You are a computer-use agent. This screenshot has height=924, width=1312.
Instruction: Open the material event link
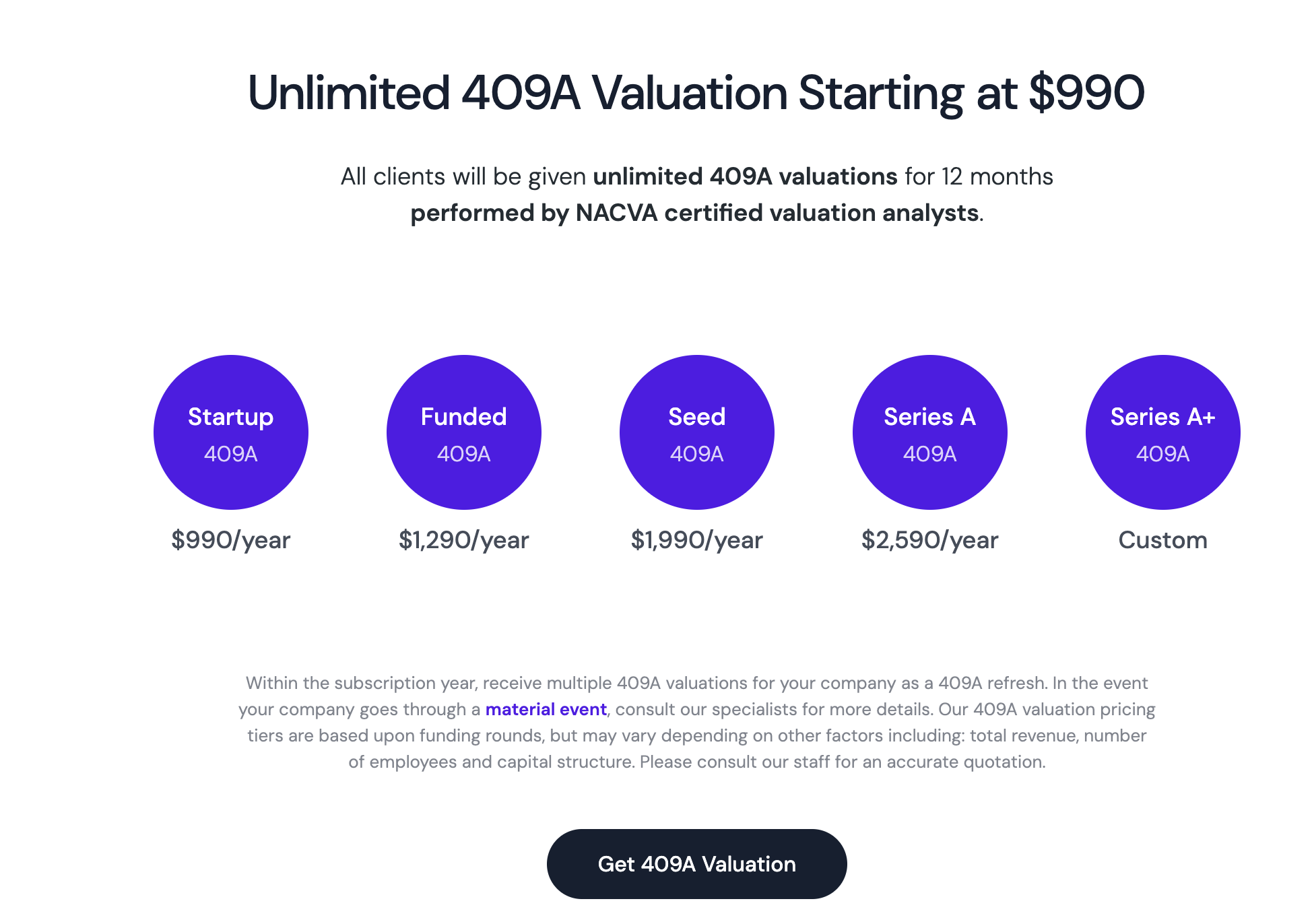click(546, 709)
